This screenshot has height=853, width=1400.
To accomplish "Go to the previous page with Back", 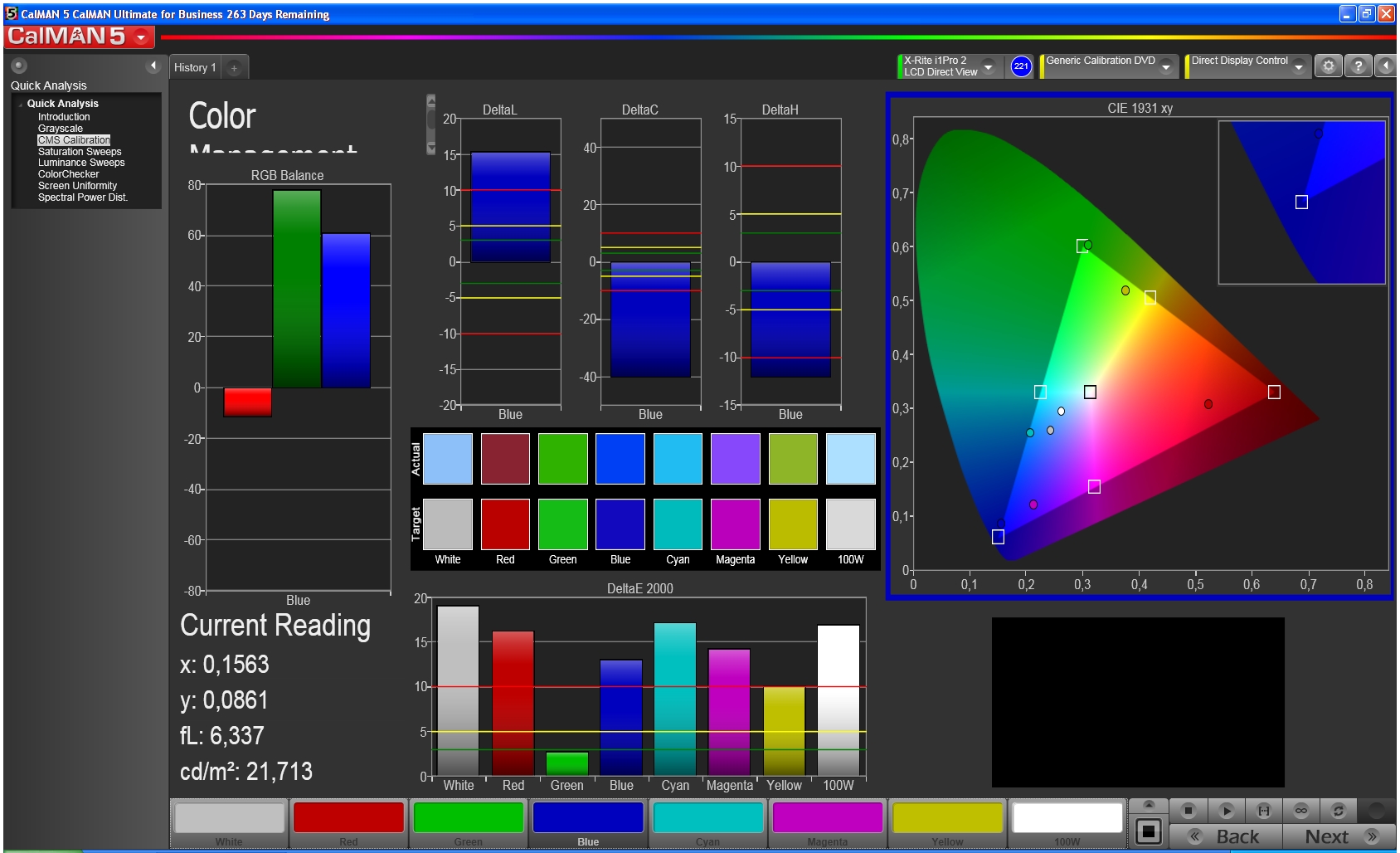I will 1225,836.
